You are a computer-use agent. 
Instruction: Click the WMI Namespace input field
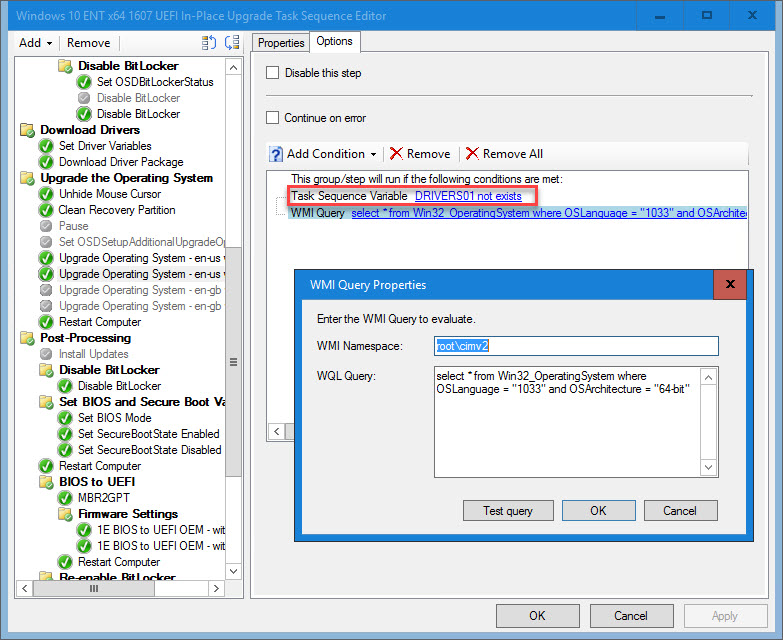tap(576, 346)
